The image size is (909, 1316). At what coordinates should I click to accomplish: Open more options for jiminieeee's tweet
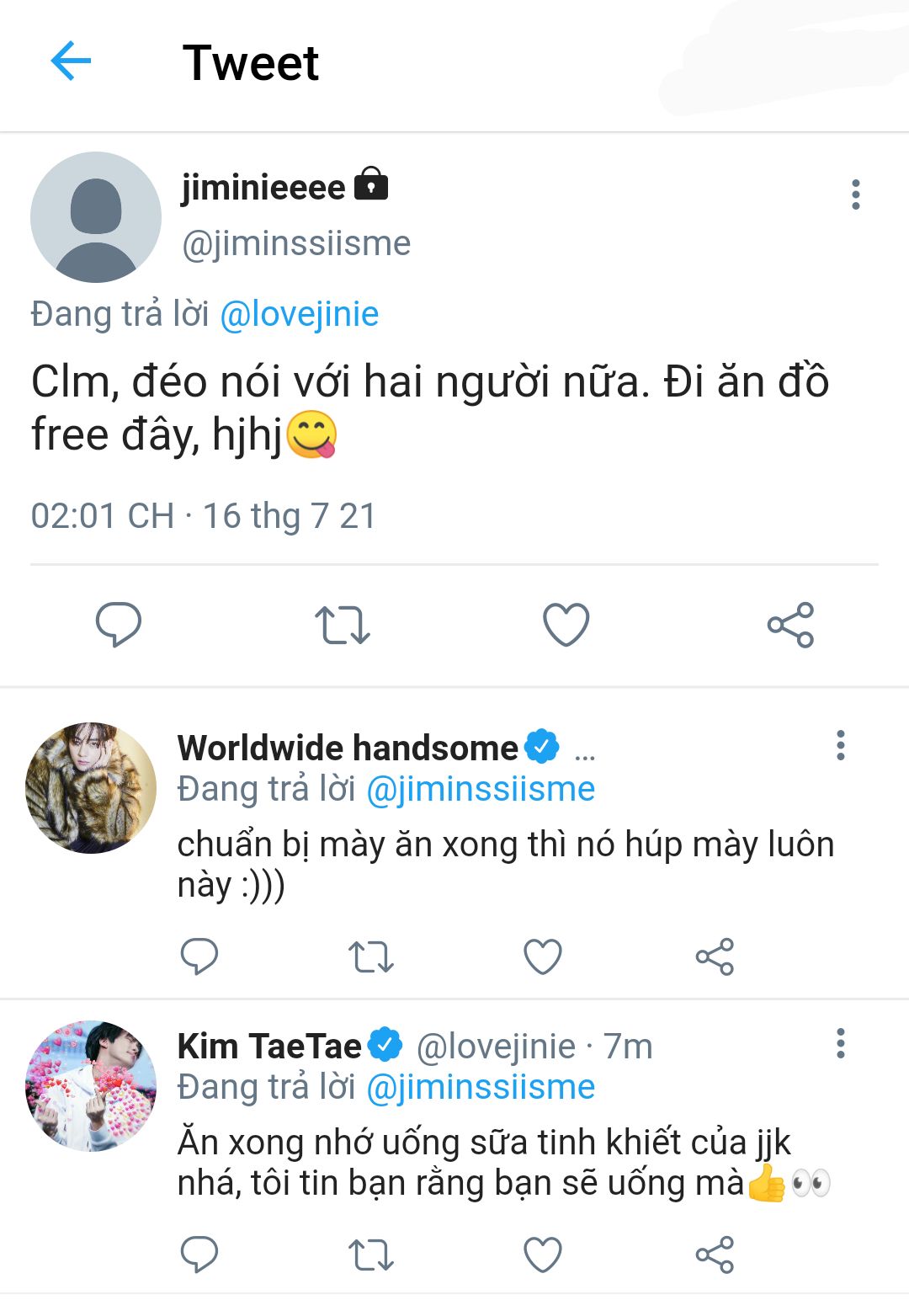point(855,194)
